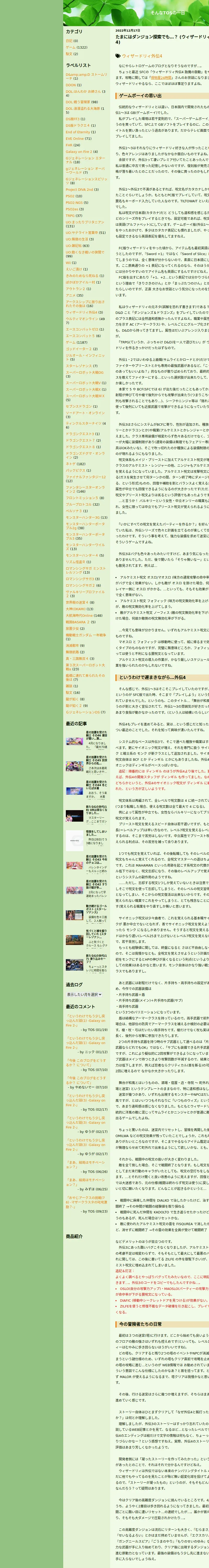
Task: Open the 大航海時代Online label
Action: click(79, 615)
